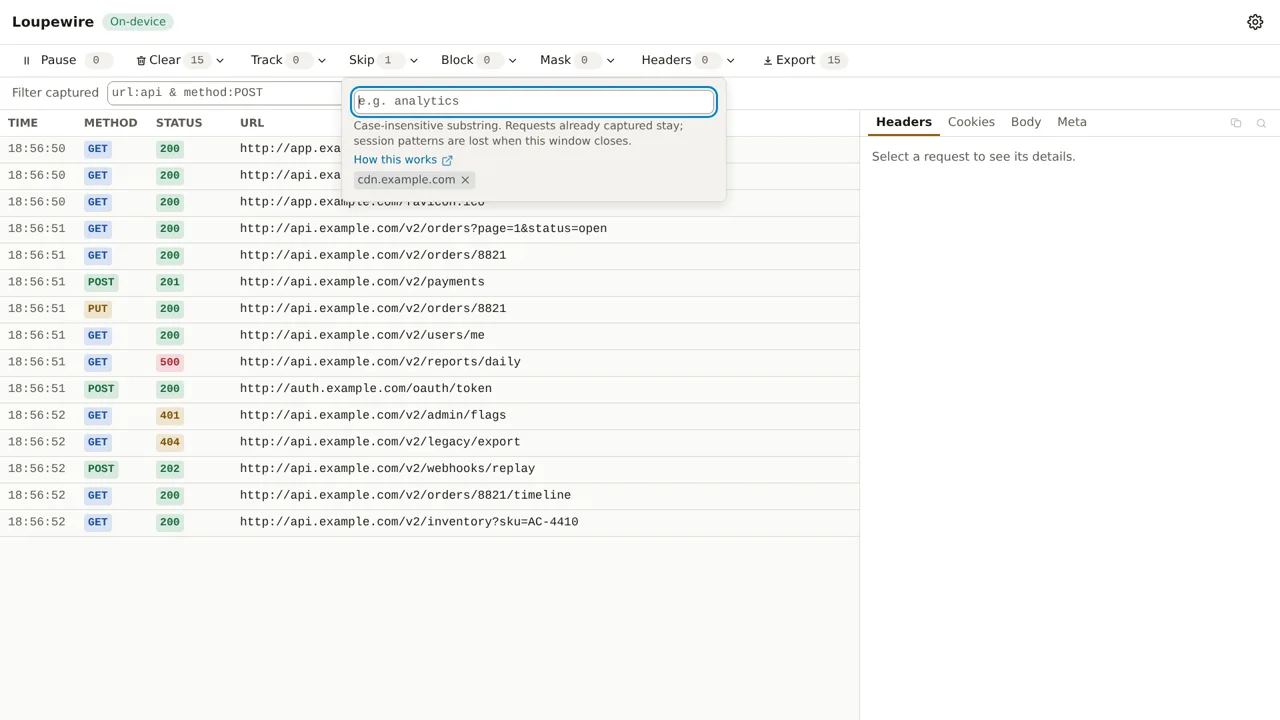Select the /v2/webhooks/replay request
Viewport: 1280px width, 720px height.
(429, 469)
